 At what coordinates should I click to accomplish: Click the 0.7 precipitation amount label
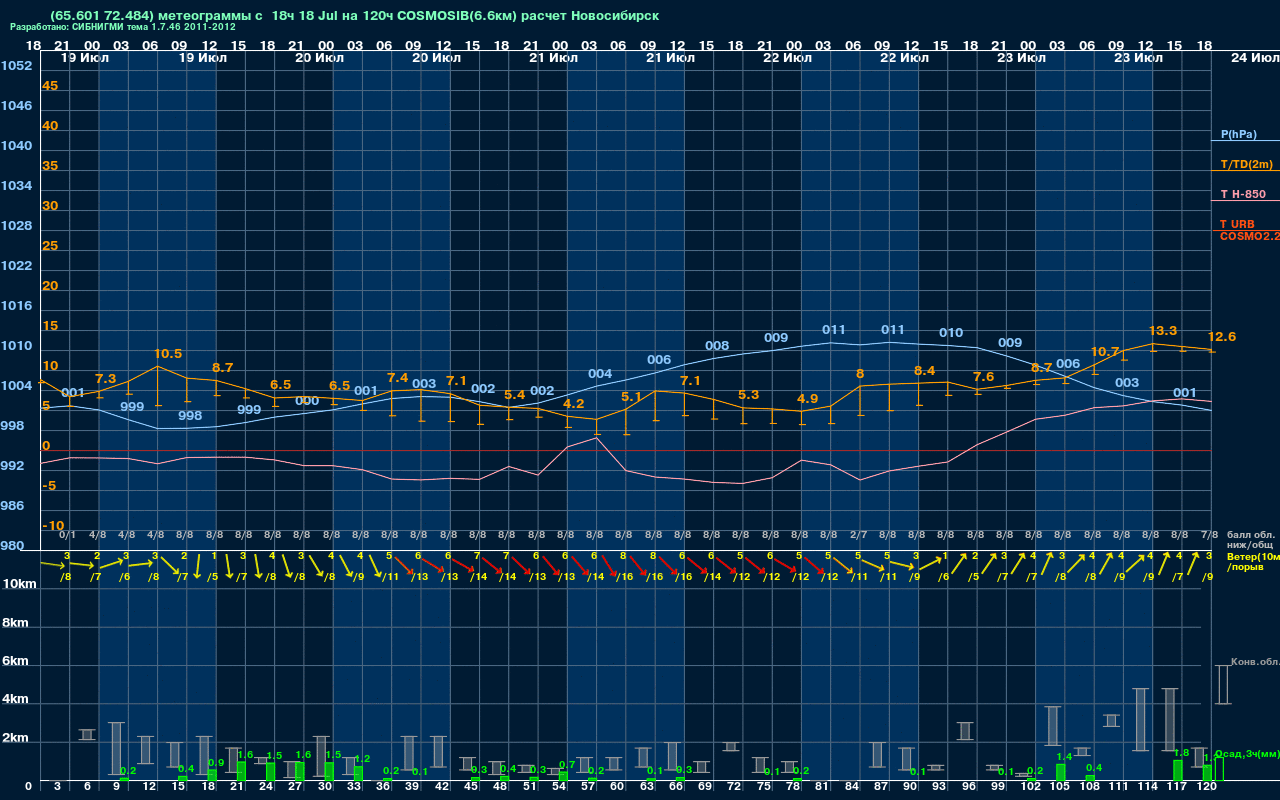[x=567, y=764]
